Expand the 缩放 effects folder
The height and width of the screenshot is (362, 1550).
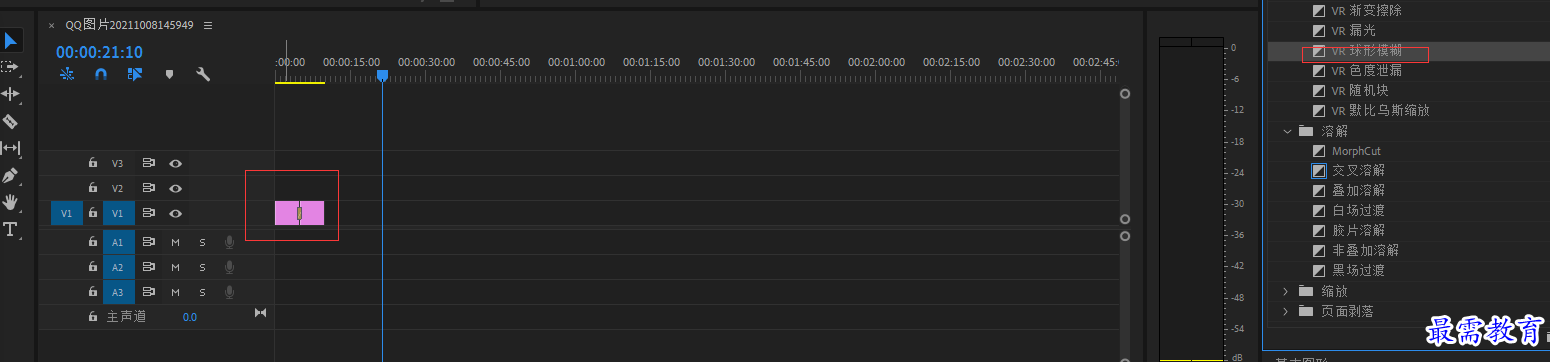pyautogui.click(x=1288, y=291)
